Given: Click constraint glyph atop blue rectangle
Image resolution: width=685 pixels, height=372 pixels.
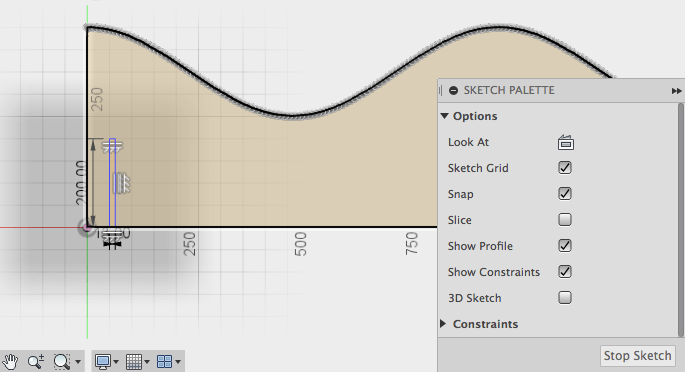Looking at the screenshot, I should (x=112, y=148).
